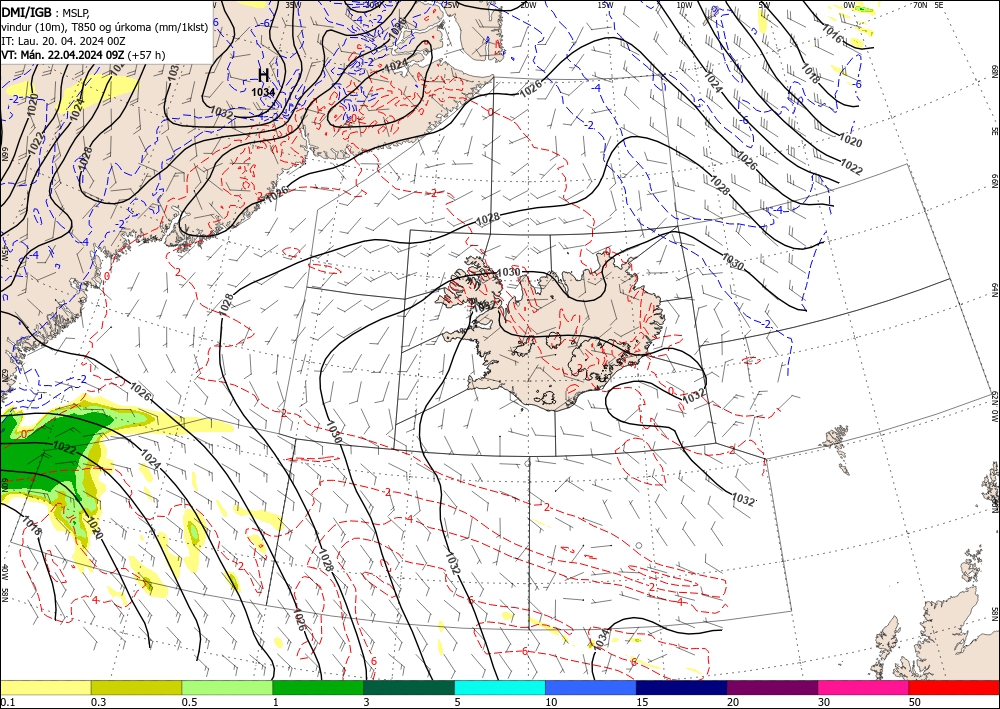Image resolution: width=1000 pixels, height=709 pixels.
Task: Click the cyan 5–10 legend swatch
Action: [500, 687]
